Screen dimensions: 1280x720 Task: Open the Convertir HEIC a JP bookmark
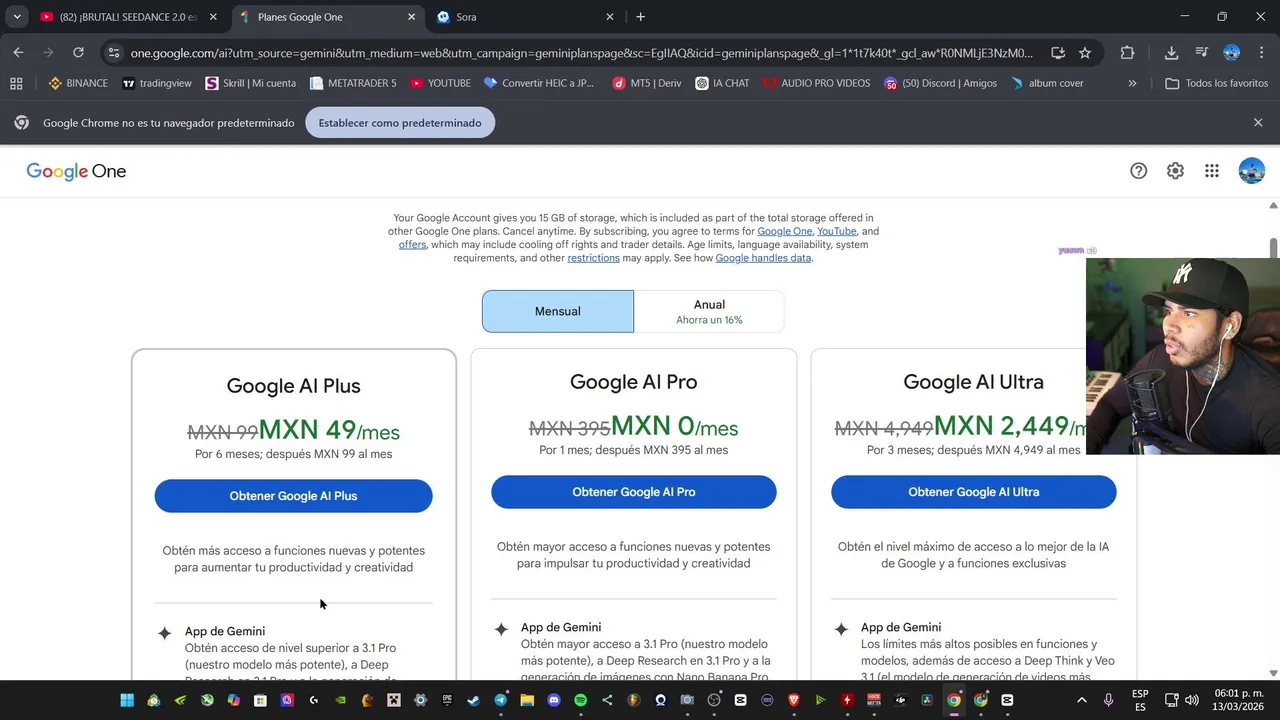click(538, 83)
